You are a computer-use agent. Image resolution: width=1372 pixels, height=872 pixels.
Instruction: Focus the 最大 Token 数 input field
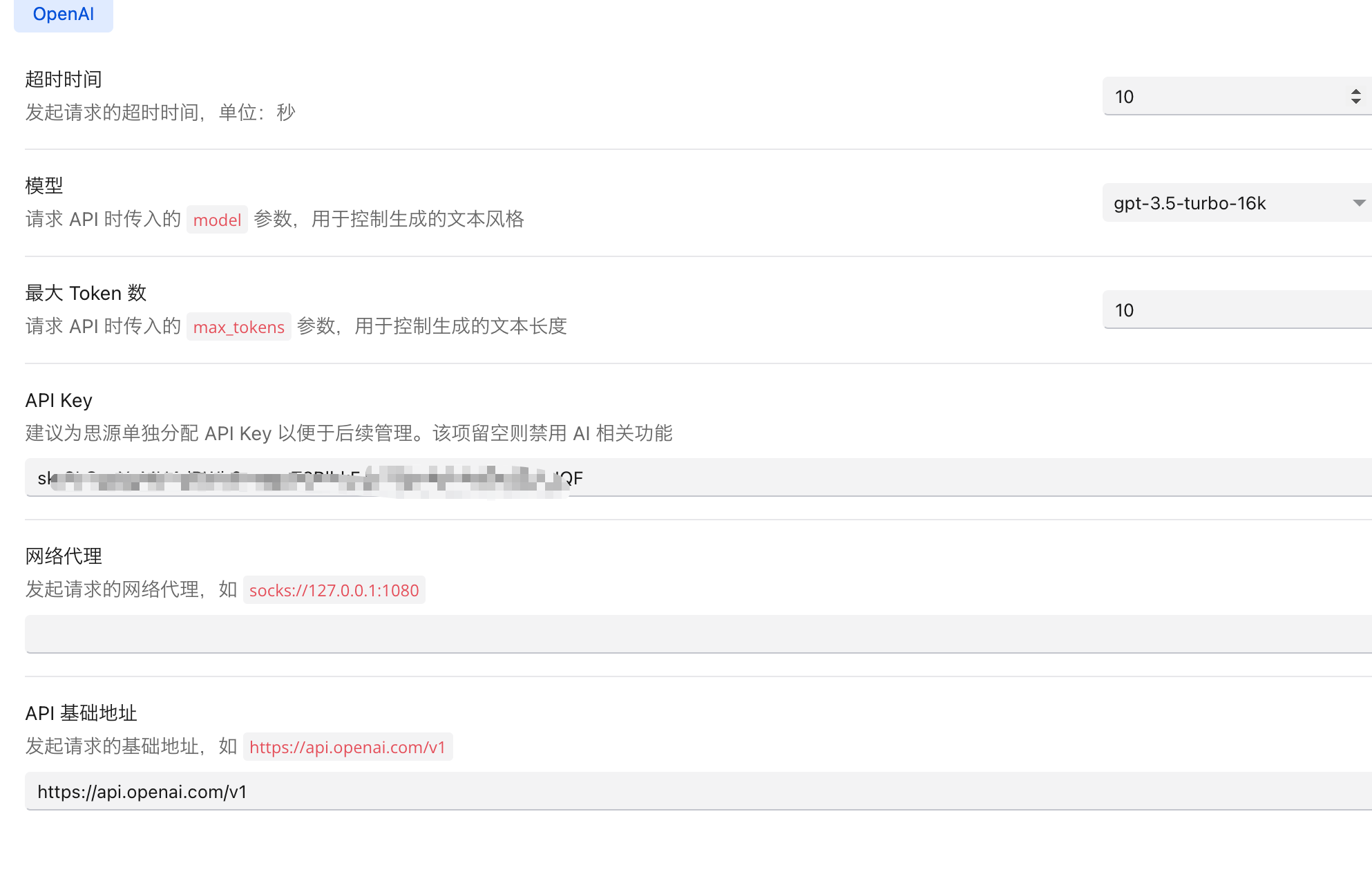point(1209,310)
